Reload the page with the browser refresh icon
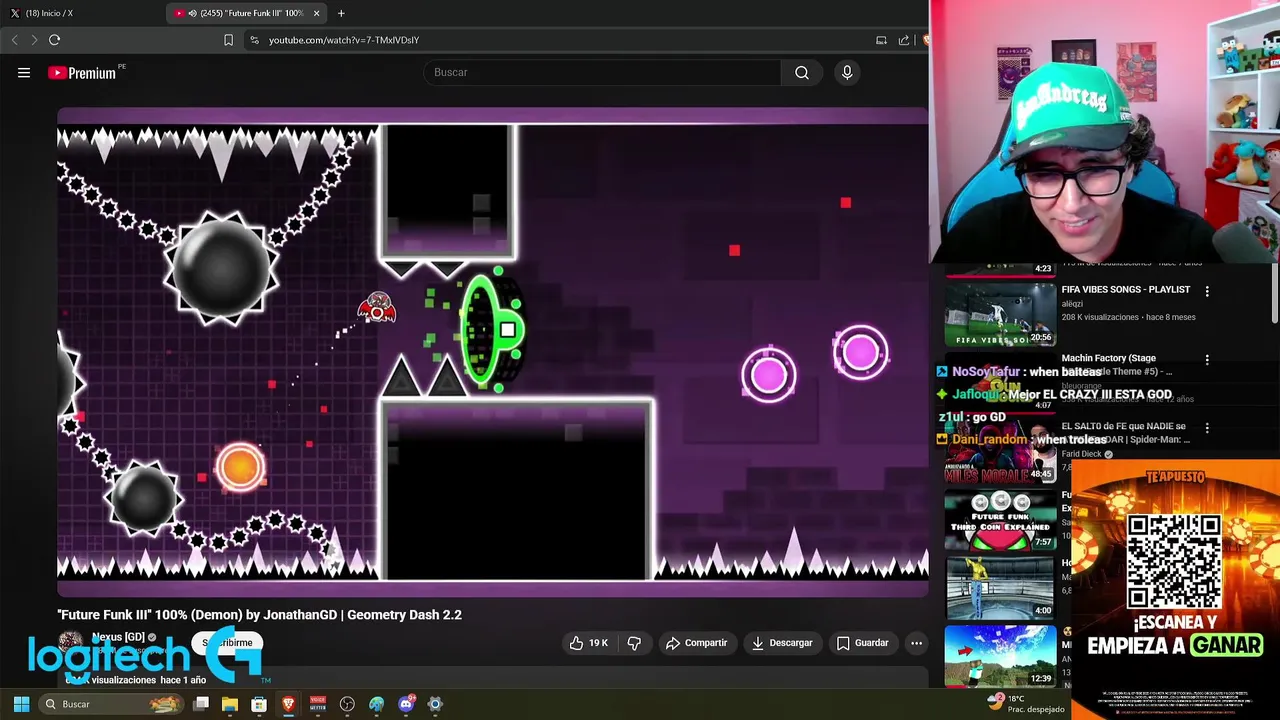This screenshot has width=1280, height=720. pos(54,40)
